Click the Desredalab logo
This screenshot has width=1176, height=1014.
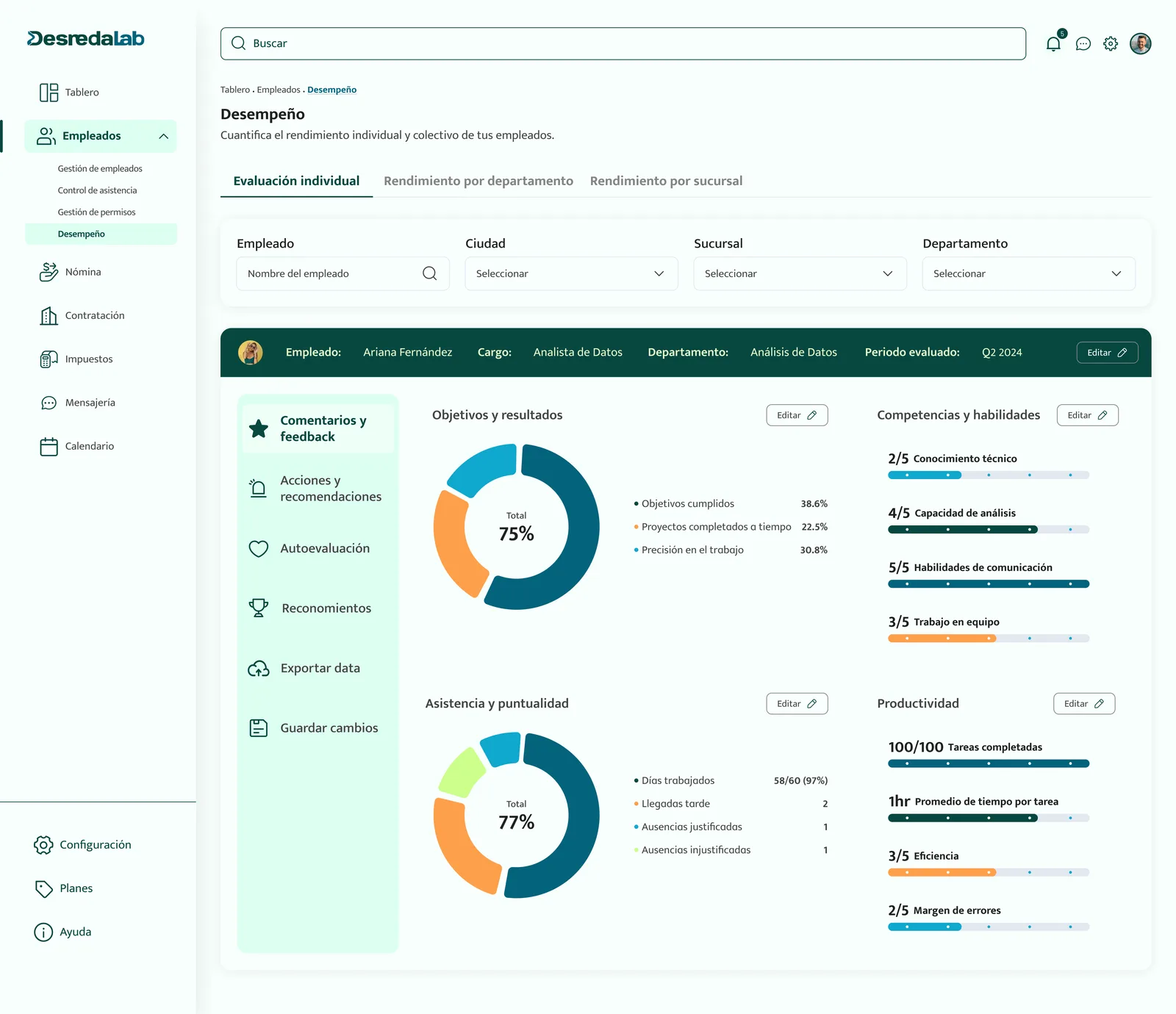coord(86,38)
